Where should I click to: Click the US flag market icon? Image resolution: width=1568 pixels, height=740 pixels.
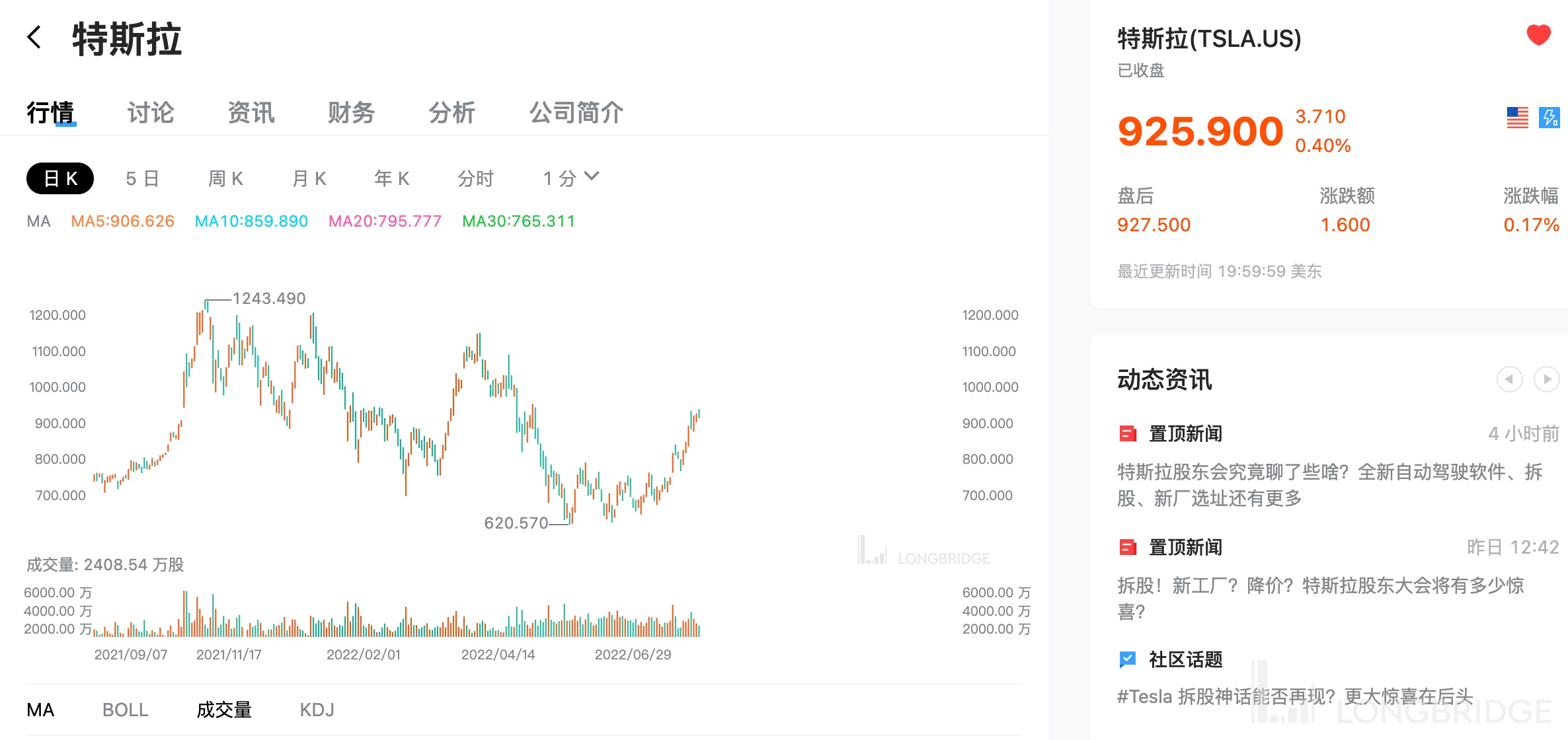pyautogui.click(x=1517, y=118)
